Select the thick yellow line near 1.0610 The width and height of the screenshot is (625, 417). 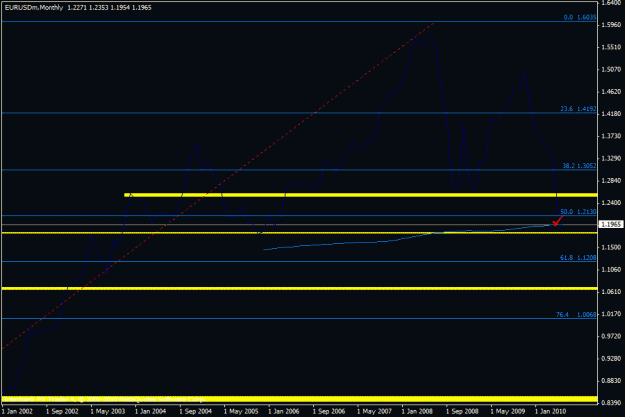tap(299, 288)
